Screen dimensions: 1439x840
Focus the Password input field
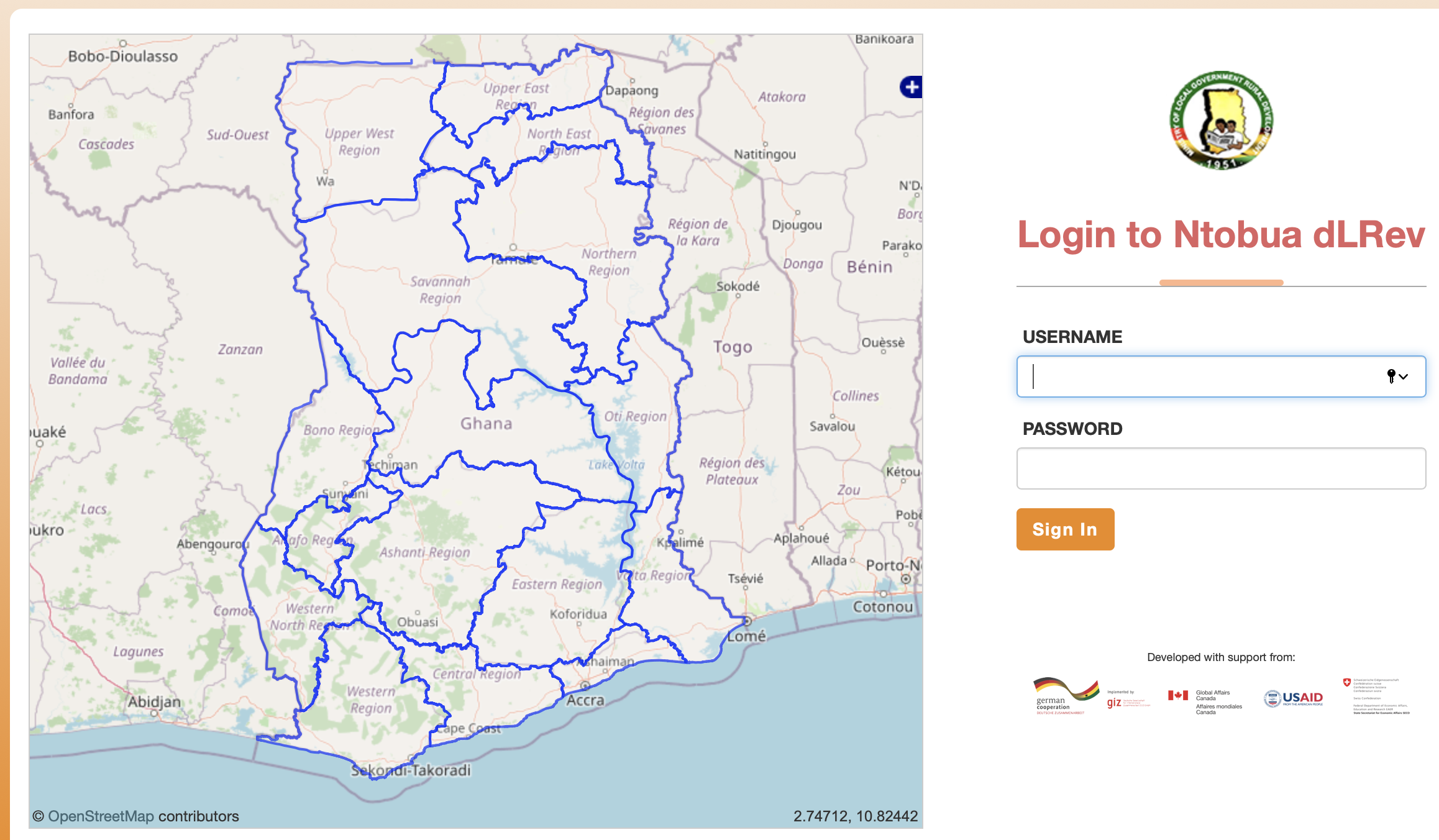[1220, 468]
